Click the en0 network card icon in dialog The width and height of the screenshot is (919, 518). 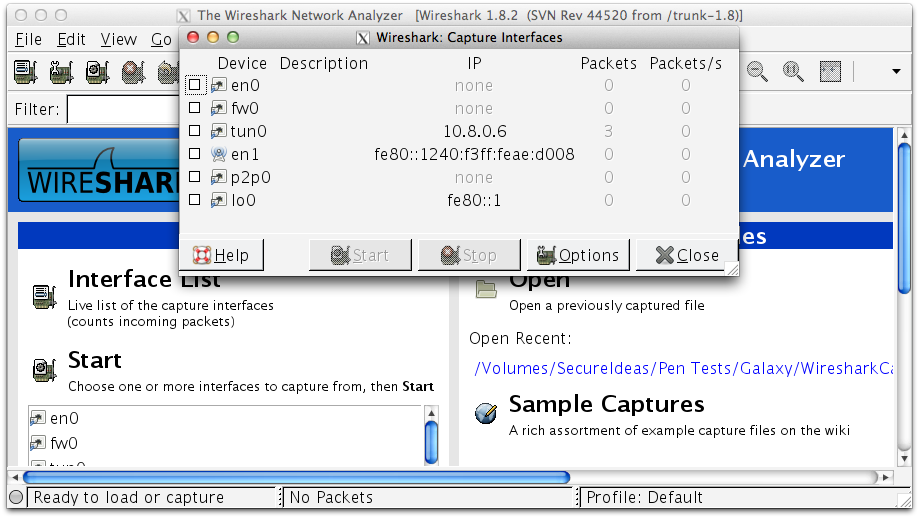pyautogui.click(x=219, y=86)
